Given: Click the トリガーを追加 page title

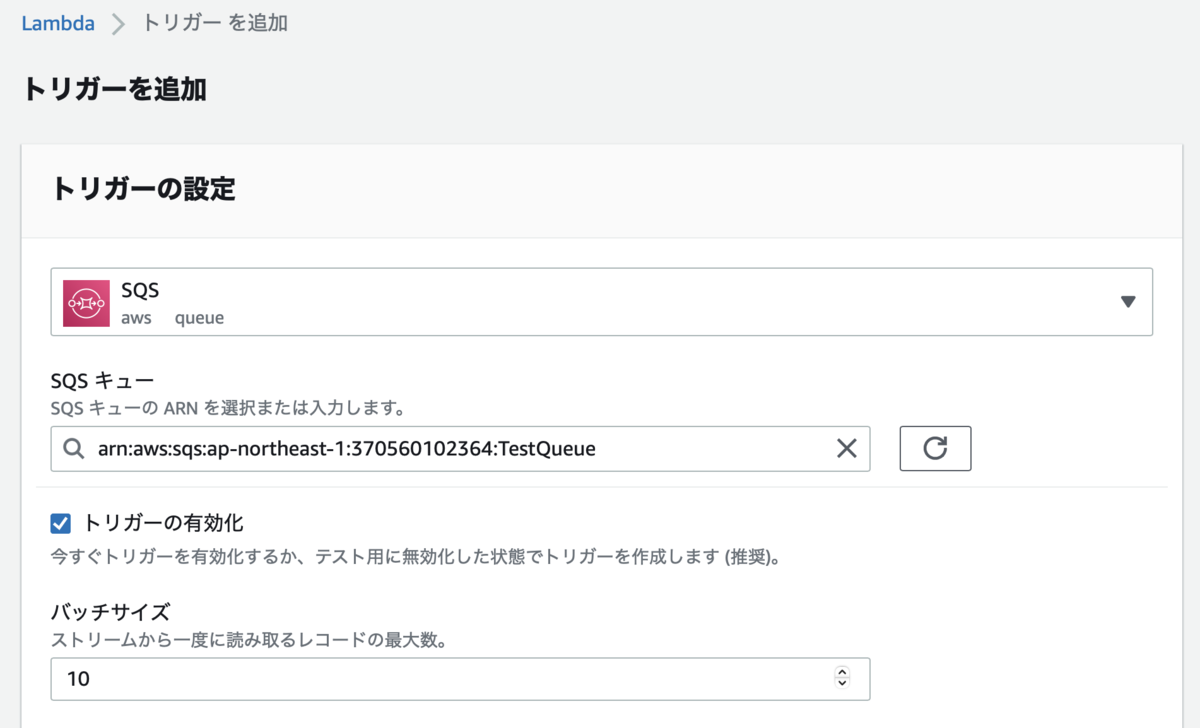Looking at the screenshot, I should [x=114, y=89].
